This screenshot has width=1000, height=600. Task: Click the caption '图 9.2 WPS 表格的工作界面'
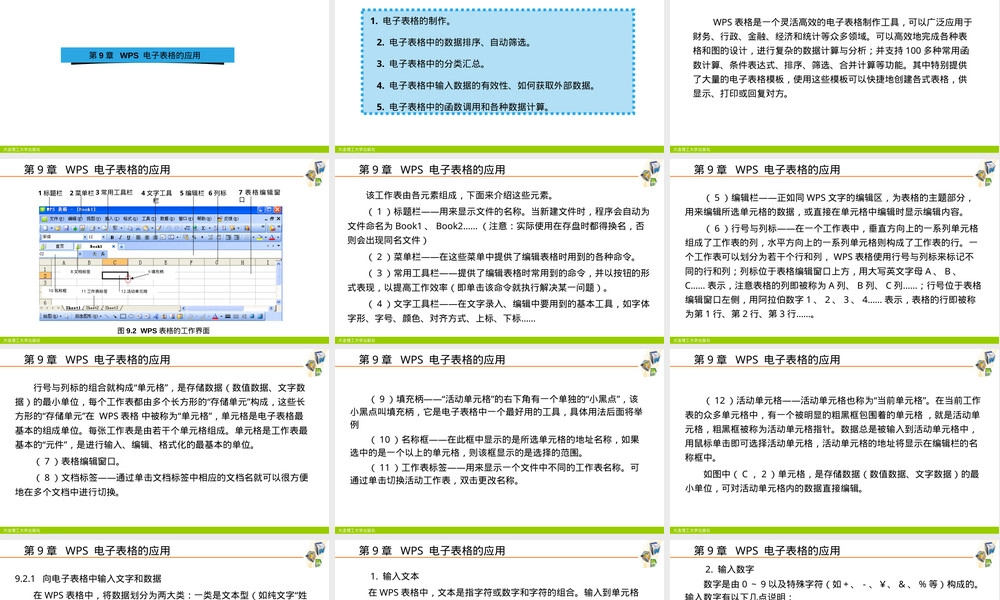pos(163,330)
